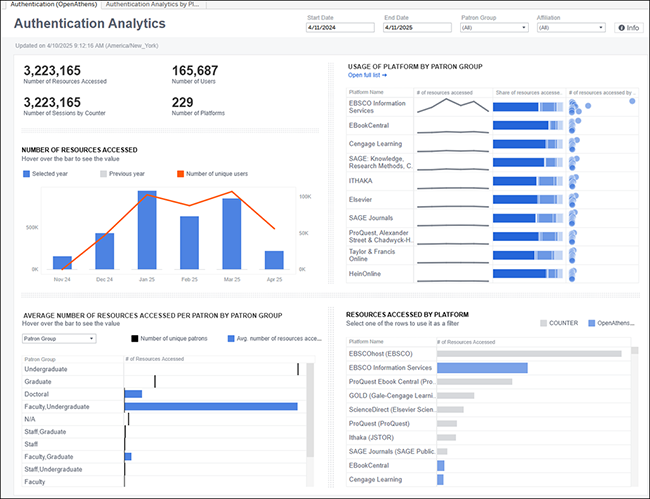Open the Patron Group dropdown above the patron table
Screen dimensions: 650x499
point(59,339)
